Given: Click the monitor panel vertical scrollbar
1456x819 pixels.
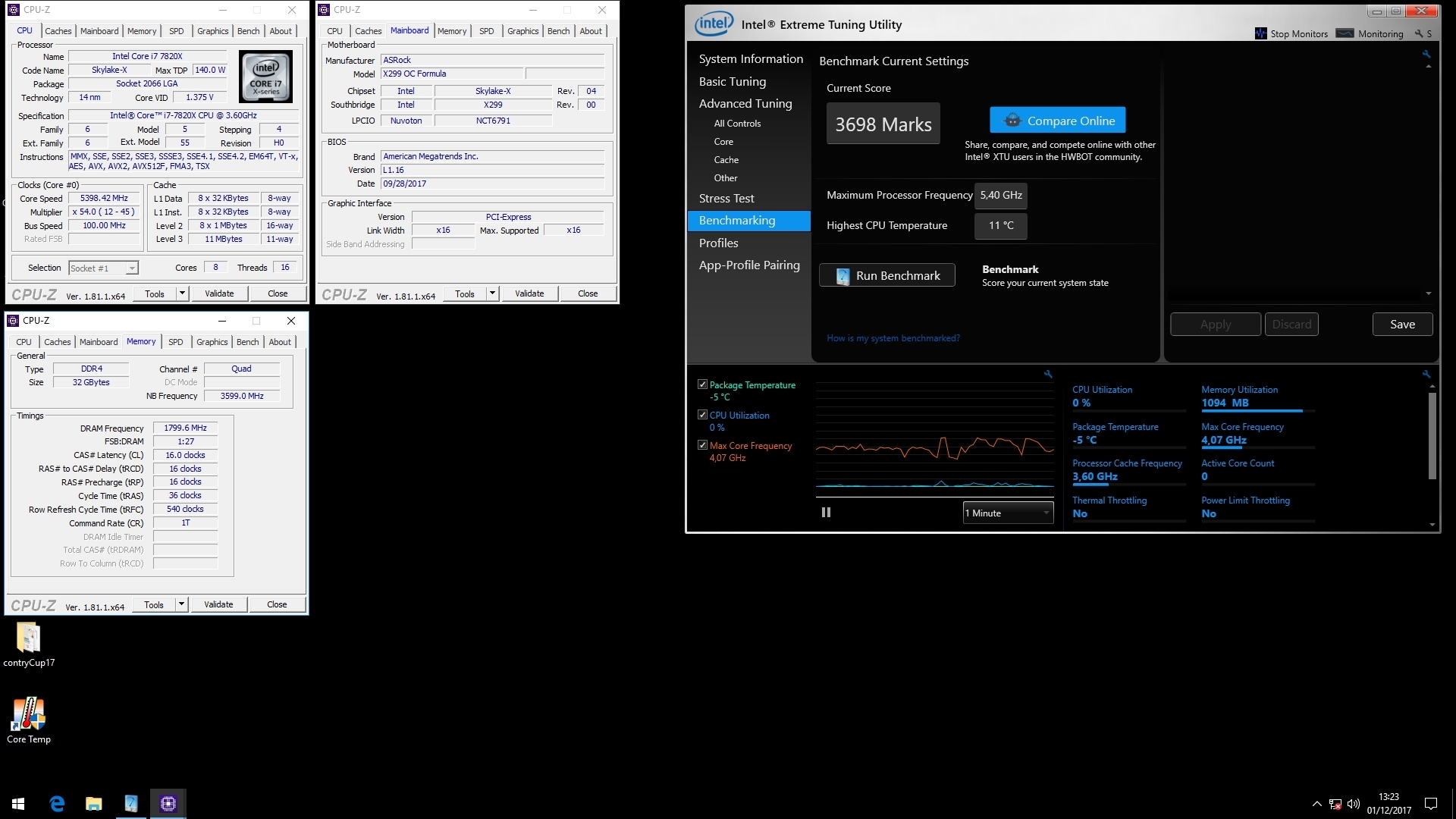Looking at the screenshot, I should (1432, 436).
